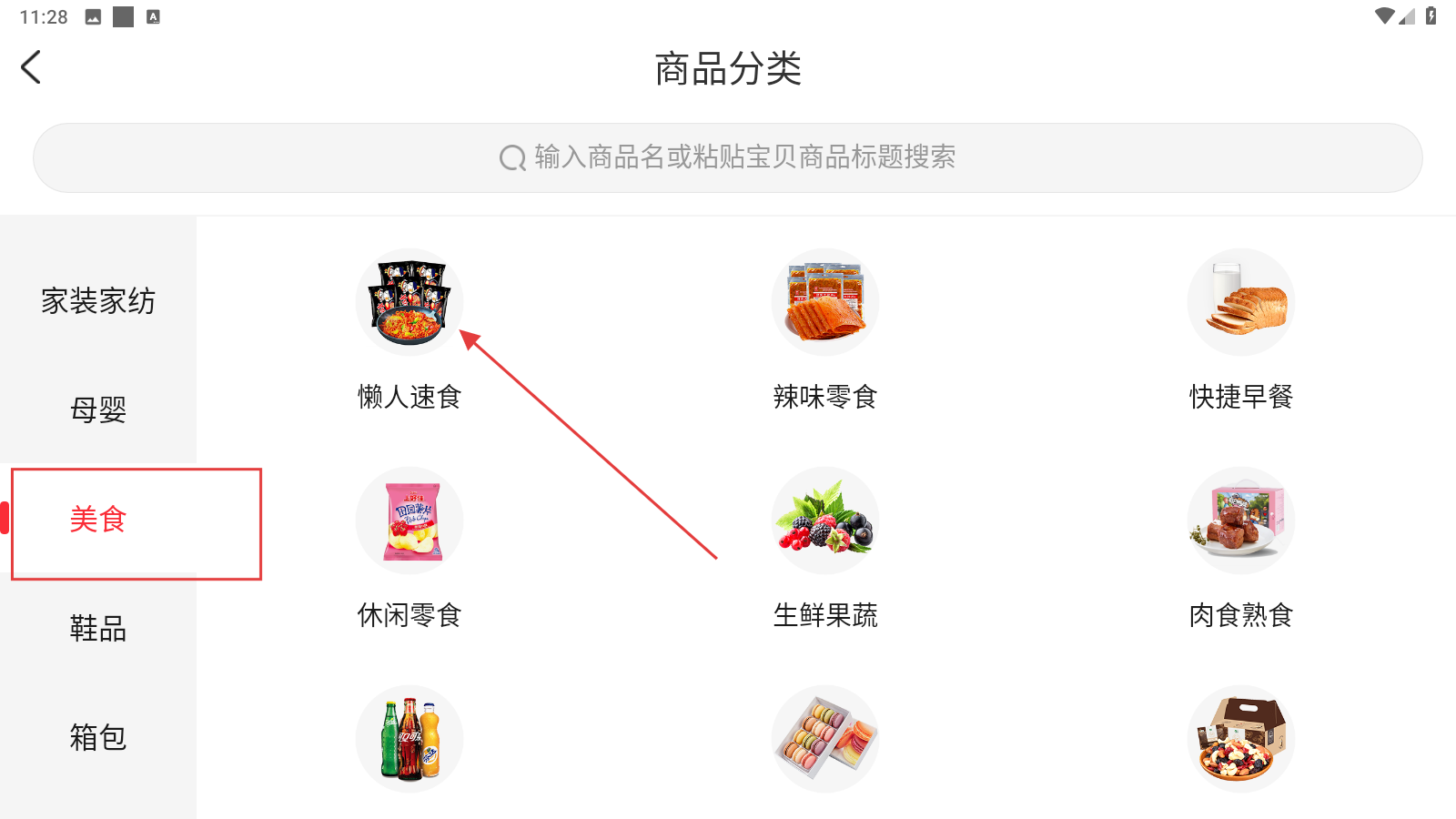The width and height of the screenshot is (1456, 819).
Task: Select the 美食 category tab
Action: (x=98, y=519)
